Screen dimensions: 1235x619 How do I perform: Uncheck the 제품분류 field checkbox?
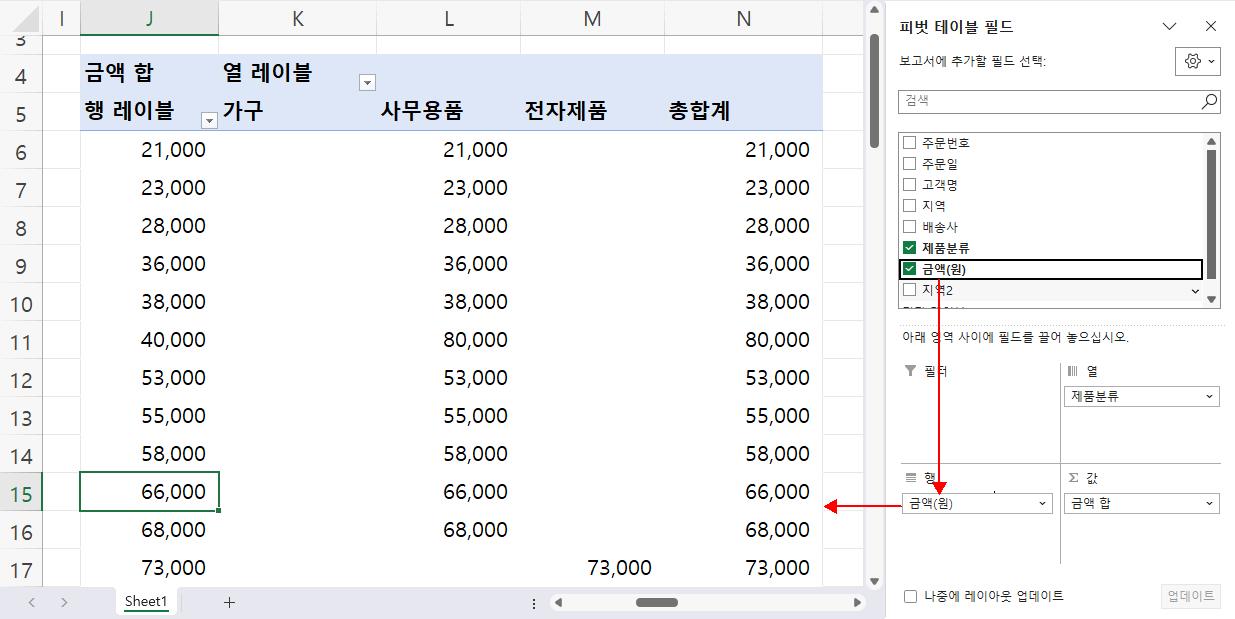pyautogui.click(x=910, y=247)
